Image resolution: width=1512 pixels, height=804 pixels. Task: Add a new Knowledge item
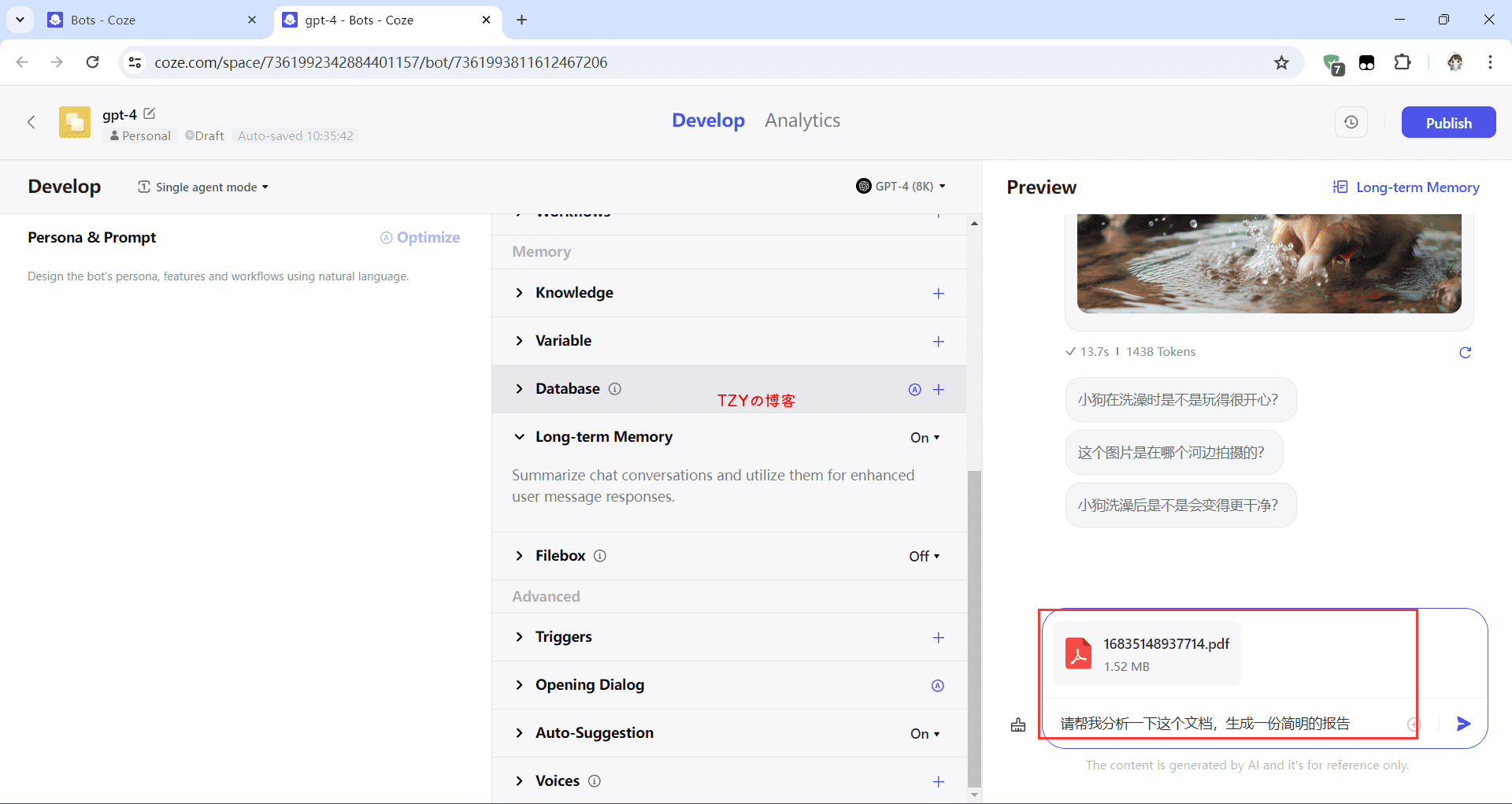click(x=938, y=294)
